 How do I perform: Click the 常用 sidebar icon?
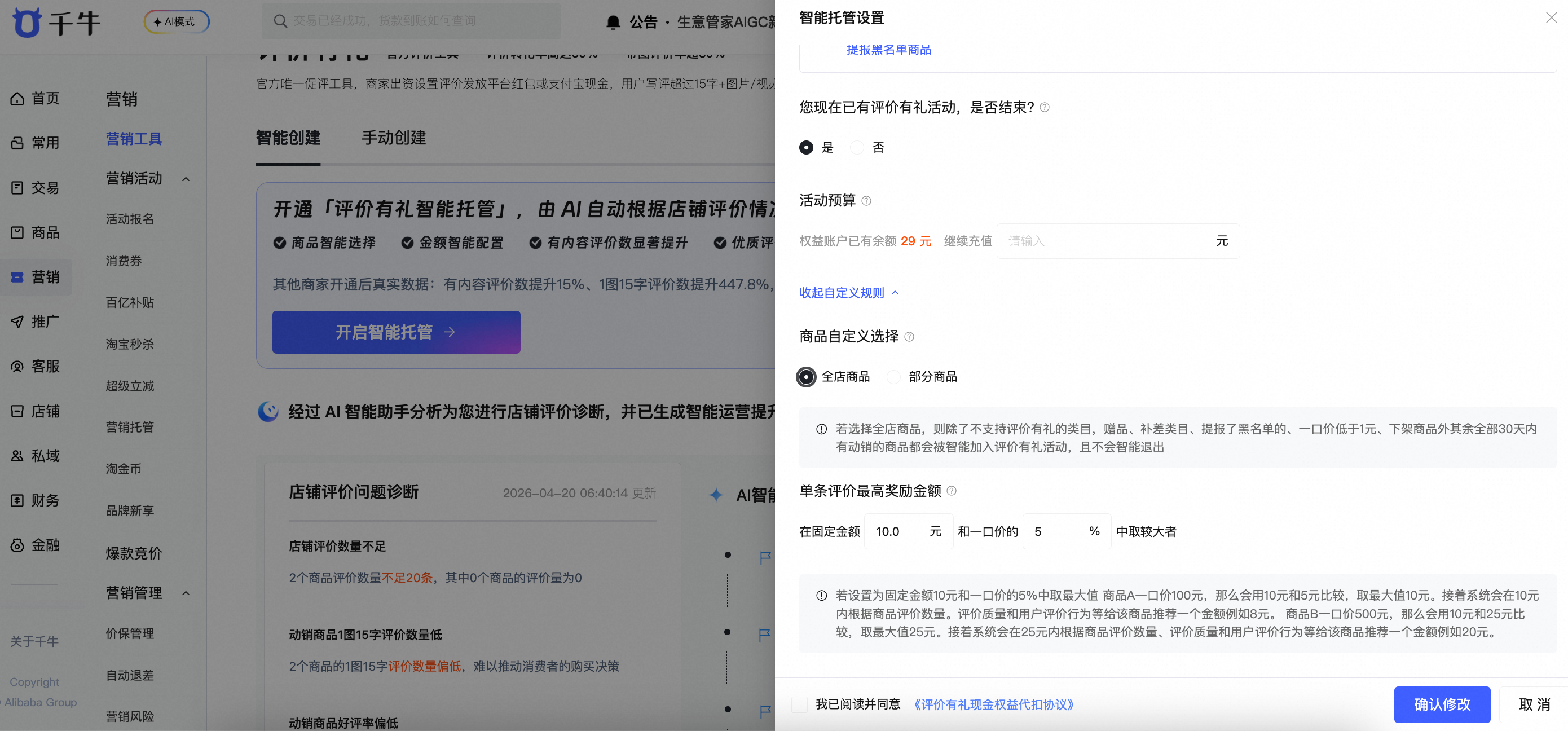coord(17,143)
